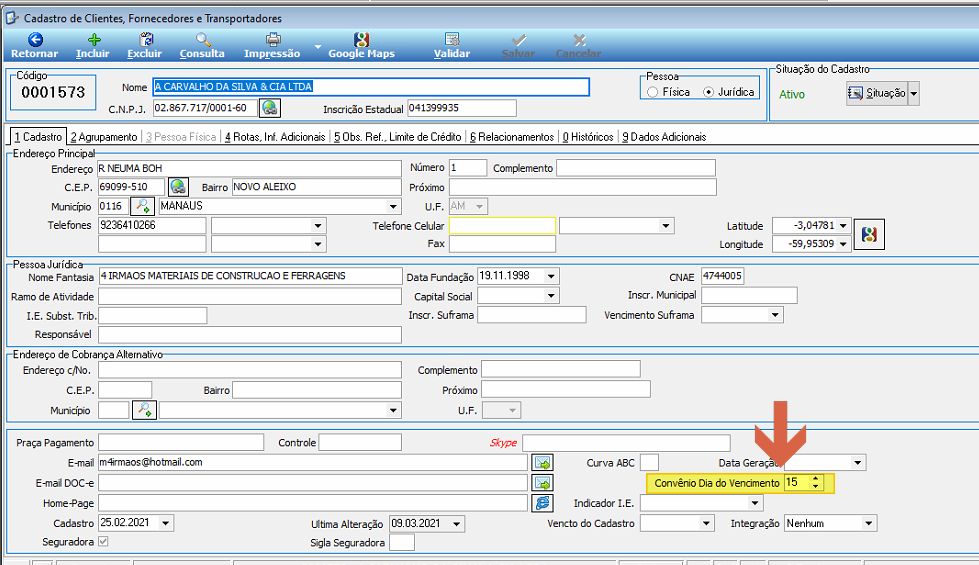Screen dimensions: 979x565
Task: Switch to the 2 Agrupamento tab
Action: [x=104, y=137]
